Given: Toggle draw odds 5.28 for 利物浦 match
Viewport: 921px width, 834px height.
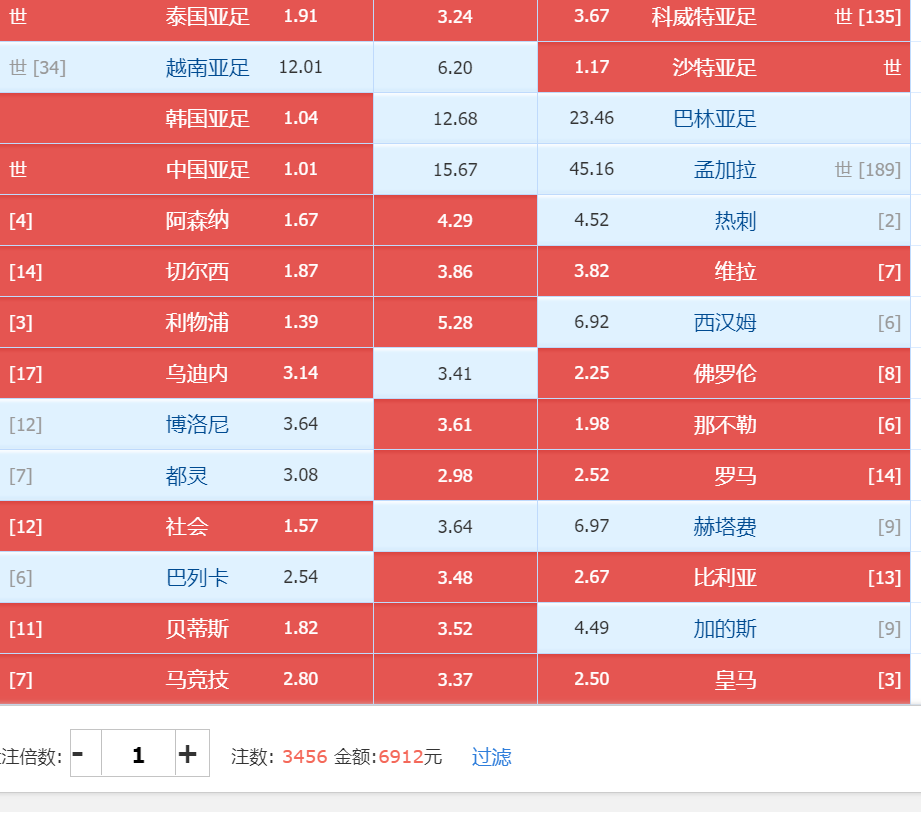Looking at the screenshot, I should point(455,323).
